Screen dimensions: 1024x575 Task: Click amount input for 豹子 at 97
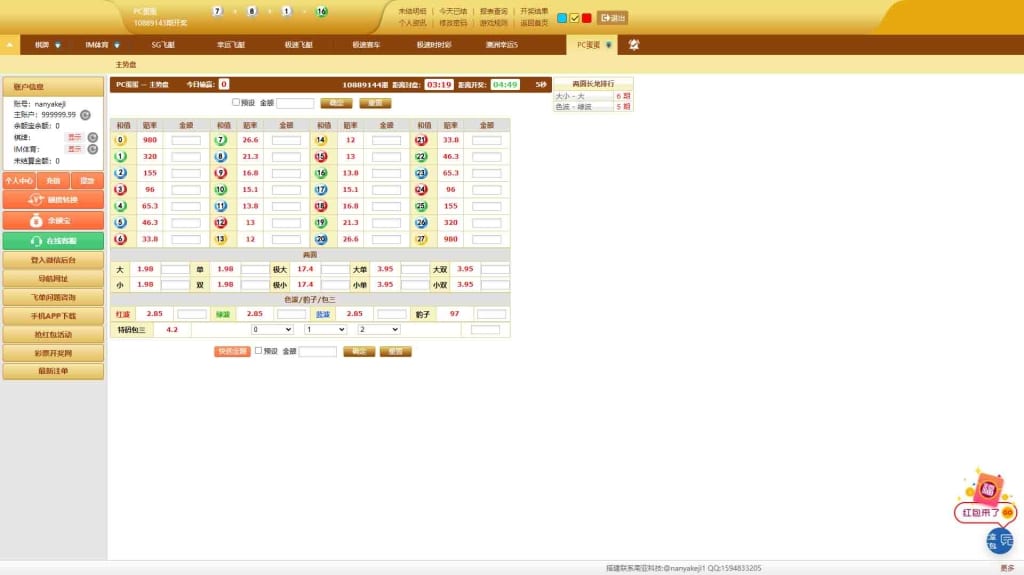click(491, 314)
